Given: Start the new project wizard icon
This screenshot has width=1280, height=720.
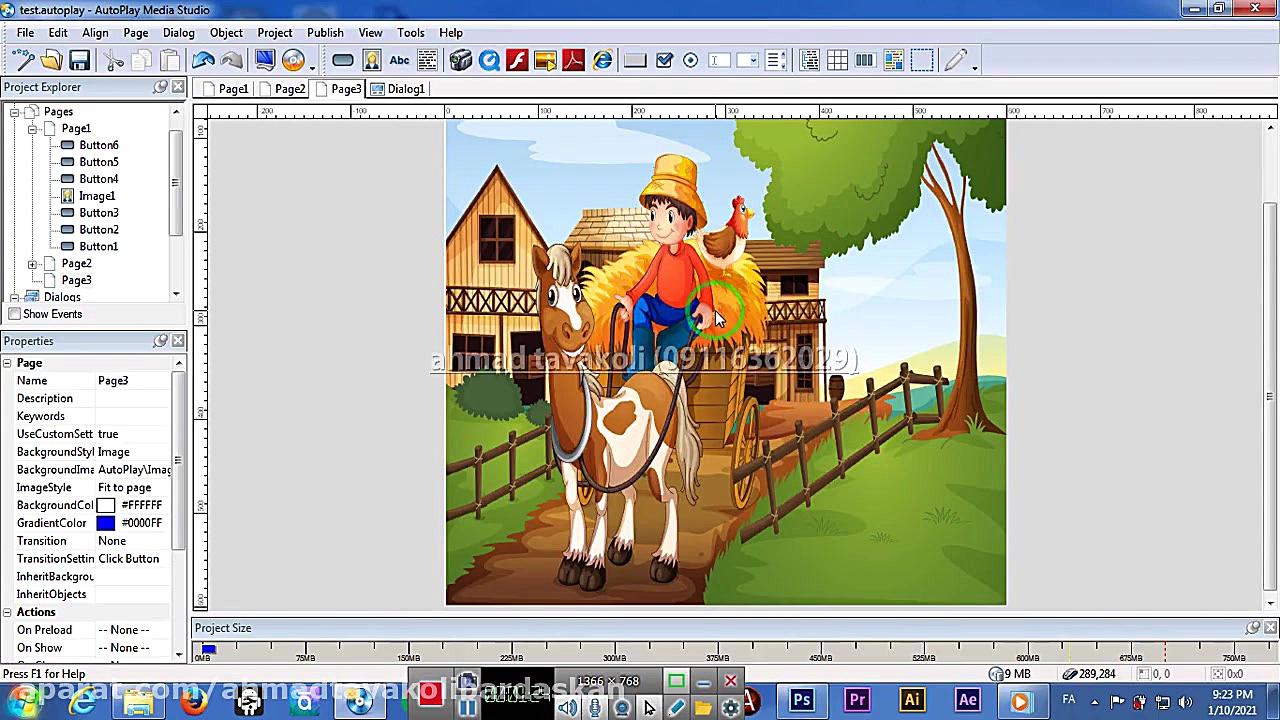Looking at the screenshot, I should [24, 61].
